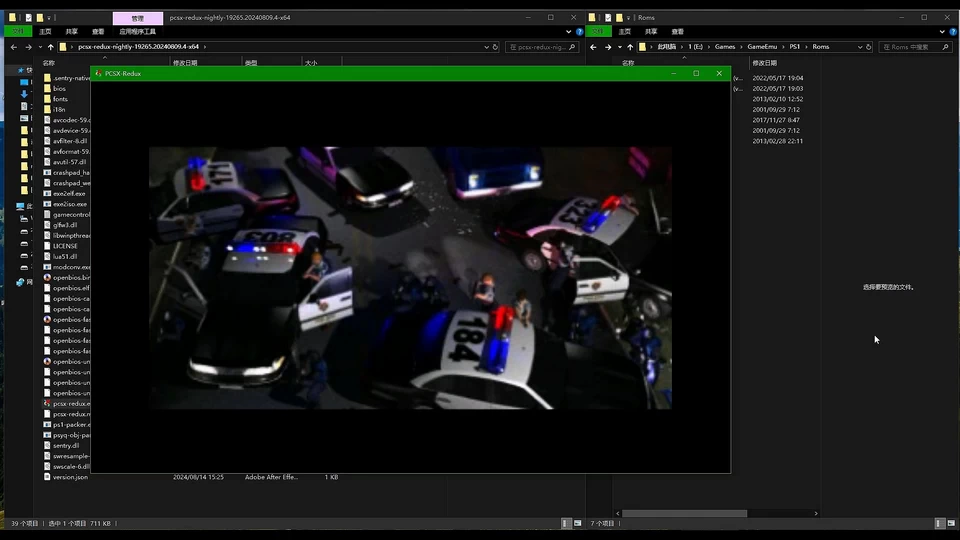Select the sentry.dll file

coord(66,446)
